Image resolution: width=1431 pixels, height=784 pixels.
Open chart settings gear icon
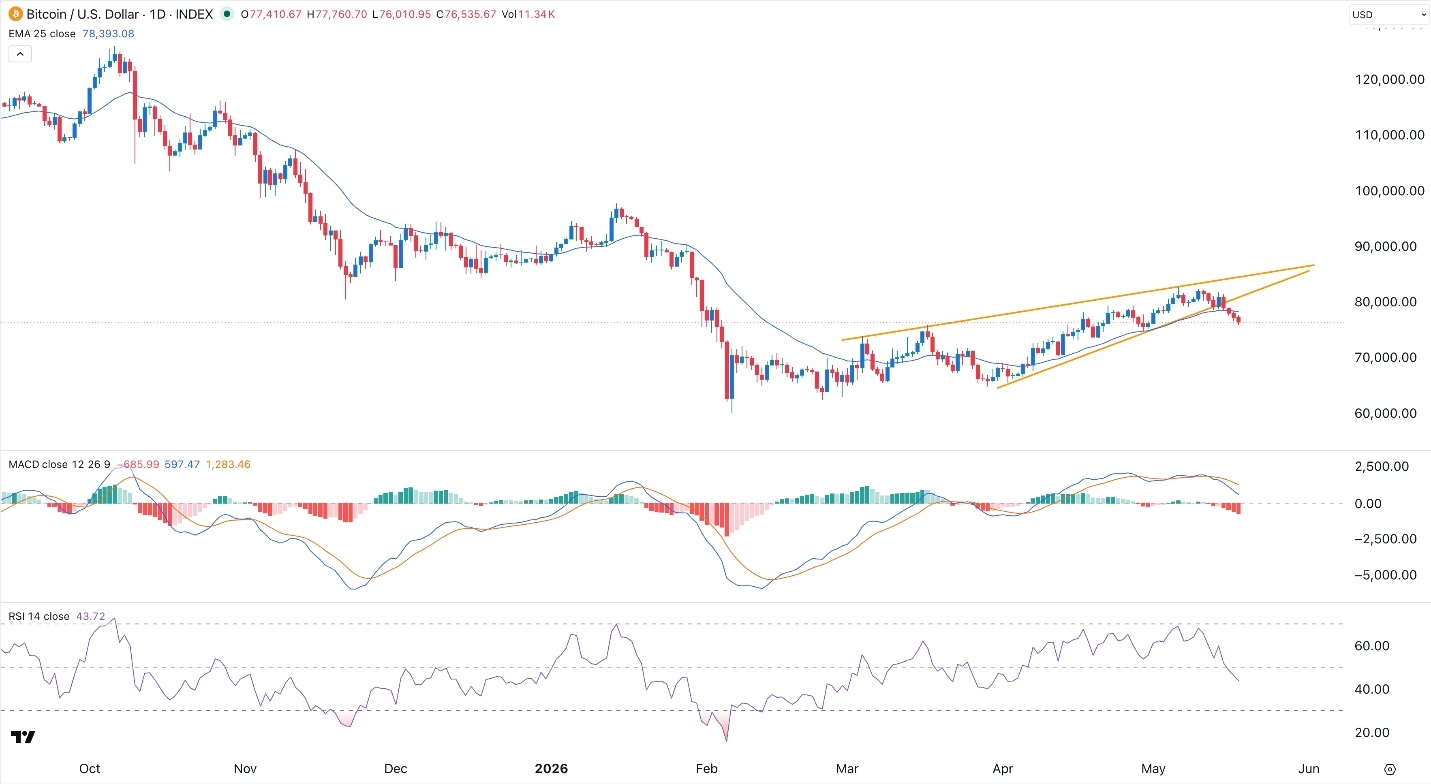click(1389, 769)
